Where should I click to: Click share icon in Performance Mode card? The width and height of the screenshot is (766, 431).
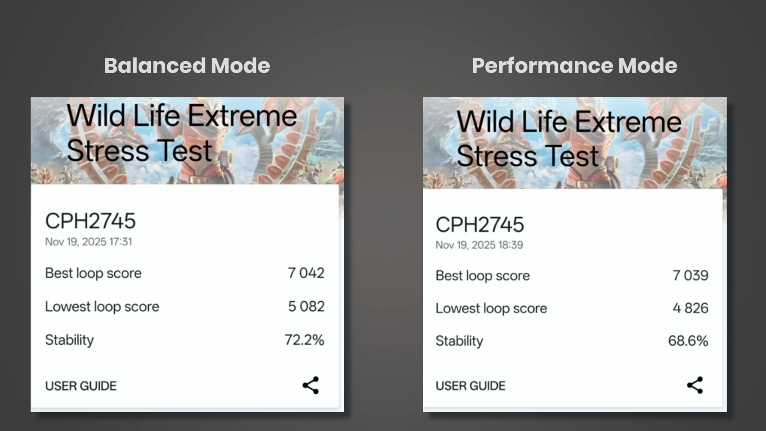point(695,385)
